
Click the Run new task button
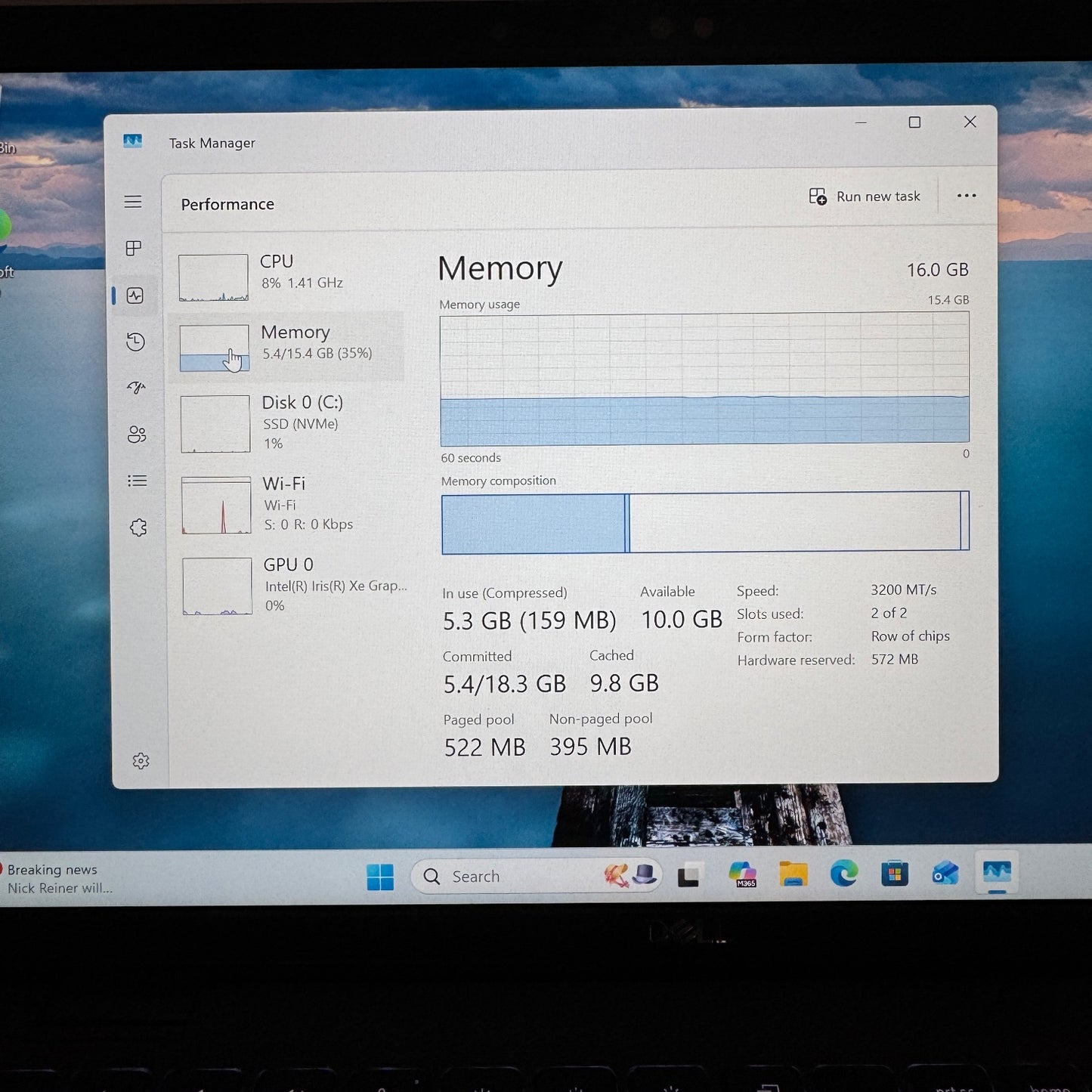pos(865,196)
